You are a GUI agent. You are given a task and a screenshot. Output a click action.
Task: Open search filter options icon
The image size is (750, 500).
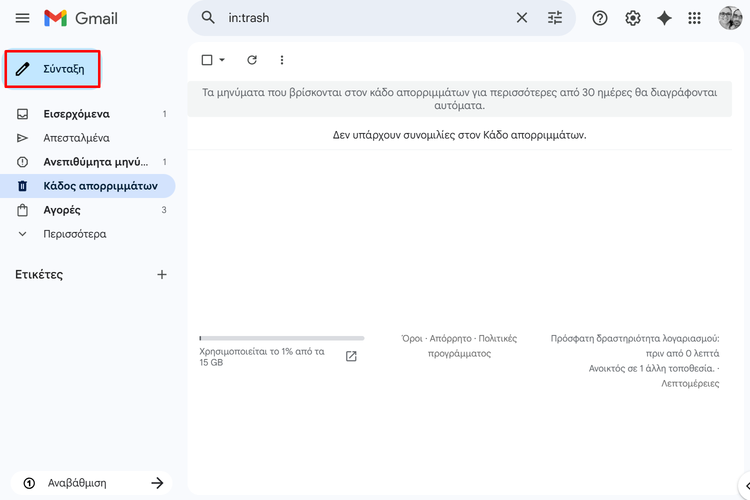(x=555, y=18)
